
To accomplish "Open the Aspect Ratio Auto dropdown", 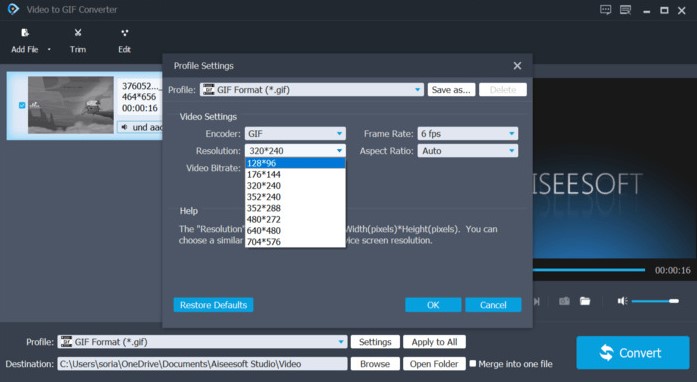I will tap(468, 151).
